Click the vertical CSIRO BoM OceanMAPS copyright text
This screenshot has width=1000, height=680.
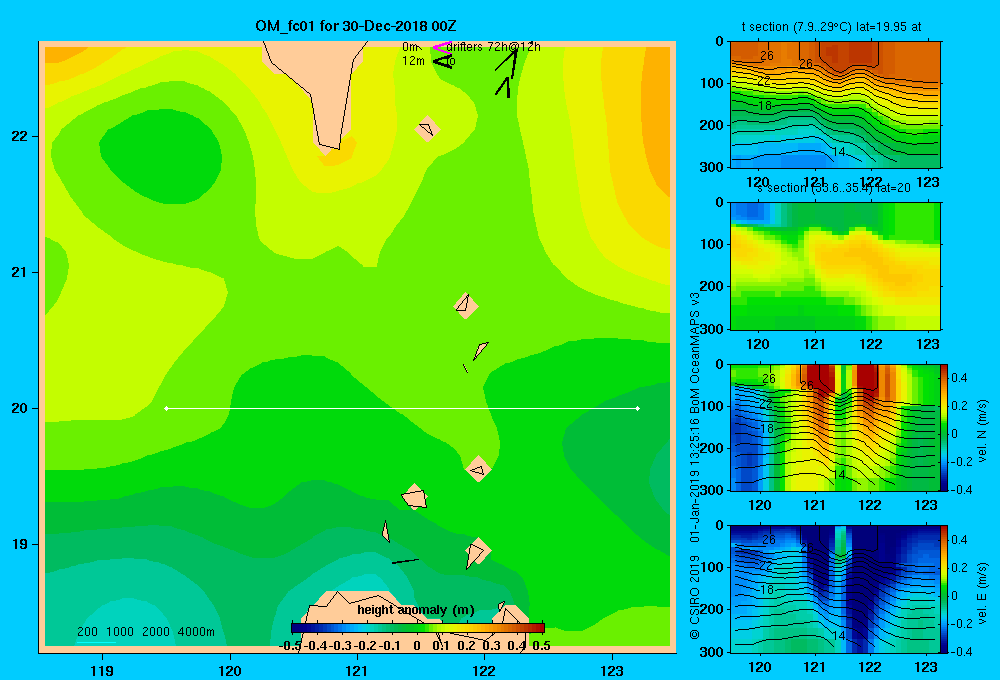(x=695, y=466)
